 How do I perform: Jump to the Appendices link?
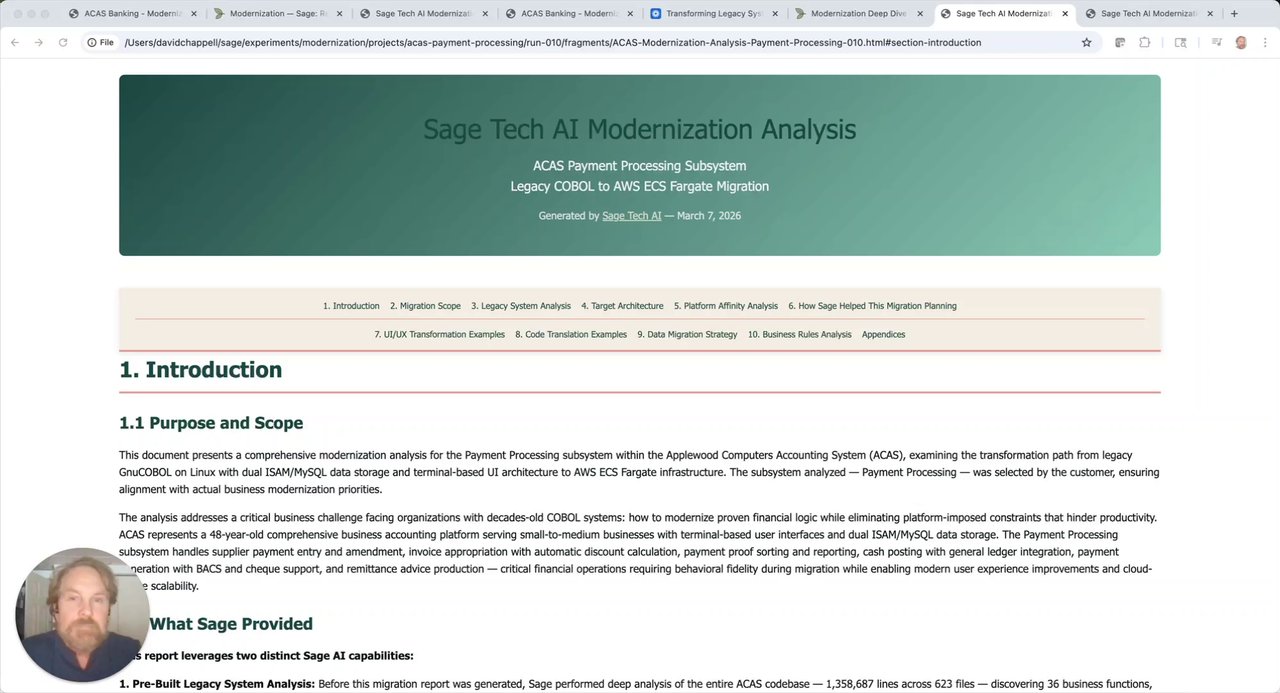pos(883,335)
